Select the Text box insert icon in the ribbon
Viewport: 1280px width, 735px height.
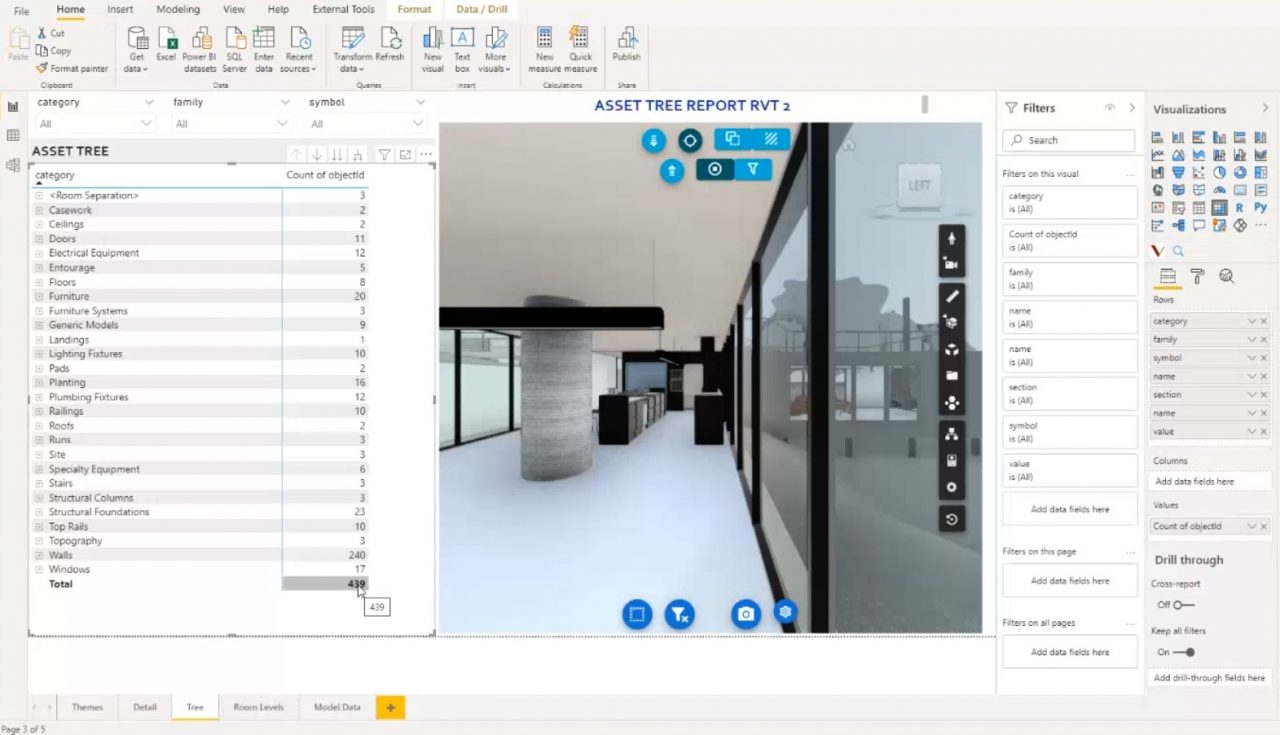(x=462, y=45)
